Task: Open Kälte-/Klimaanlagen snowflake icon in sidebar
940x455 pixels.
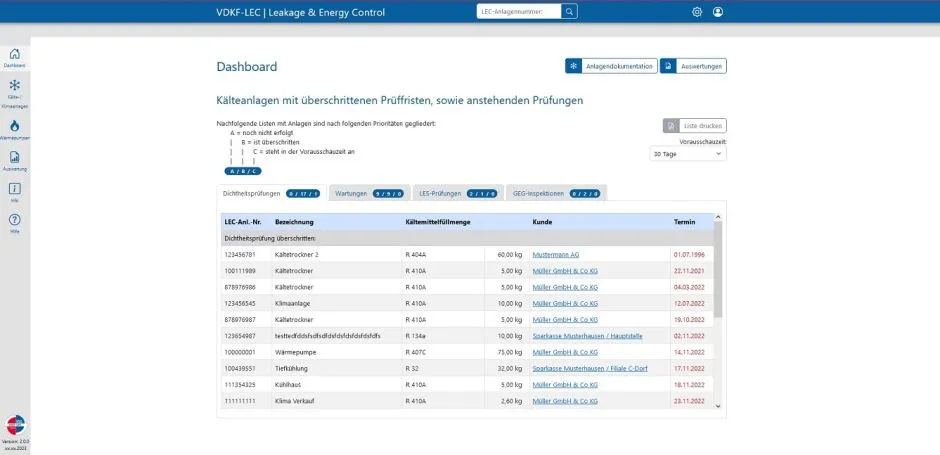Action: pos(14,85)
